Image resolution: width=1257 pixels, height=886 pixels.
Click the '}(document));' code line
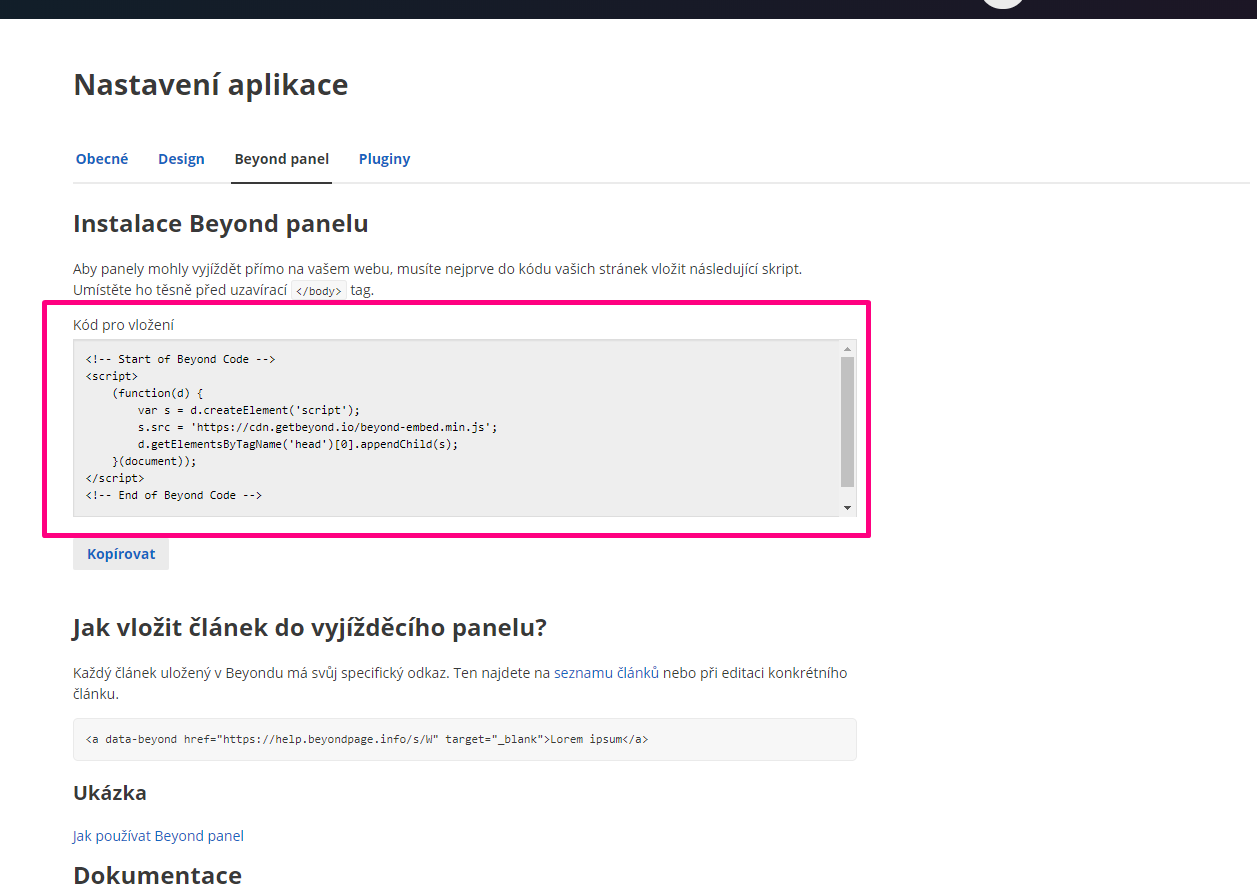(x=155, y=461)
